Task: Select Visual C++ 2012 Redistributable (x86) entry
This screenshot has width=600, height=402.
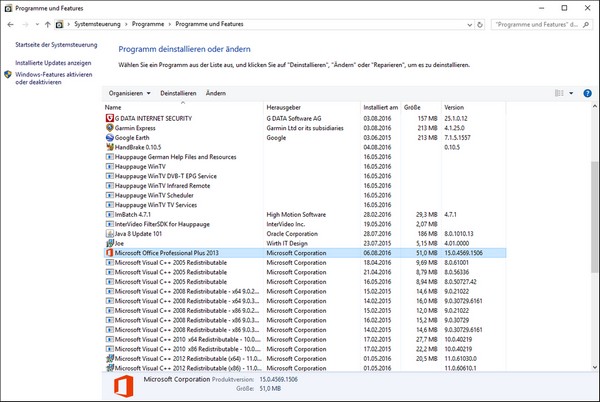Action: 305,368
